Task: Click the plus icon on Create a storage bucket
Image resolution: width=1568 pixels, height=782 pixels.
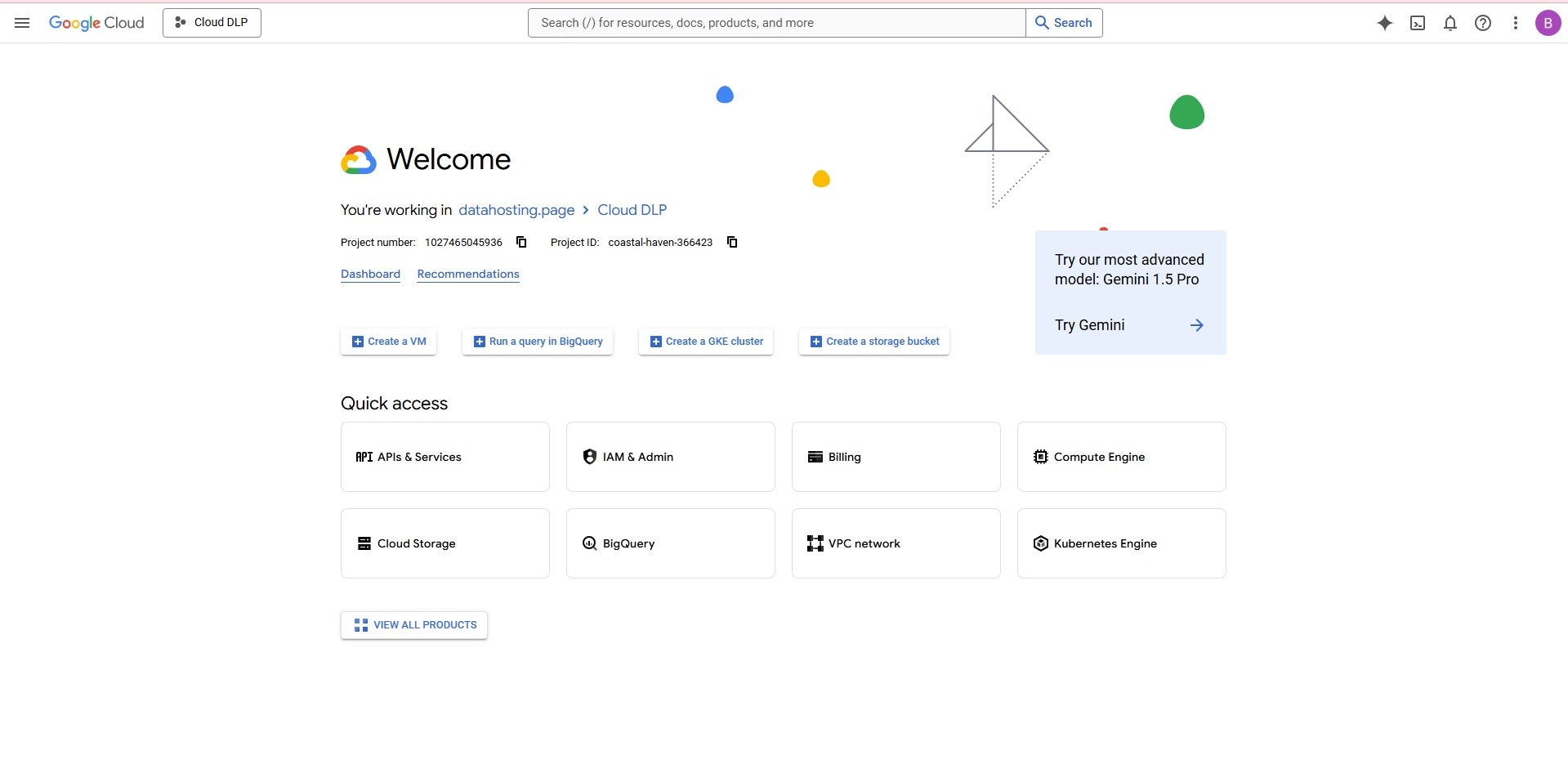Action: [815, 342]
